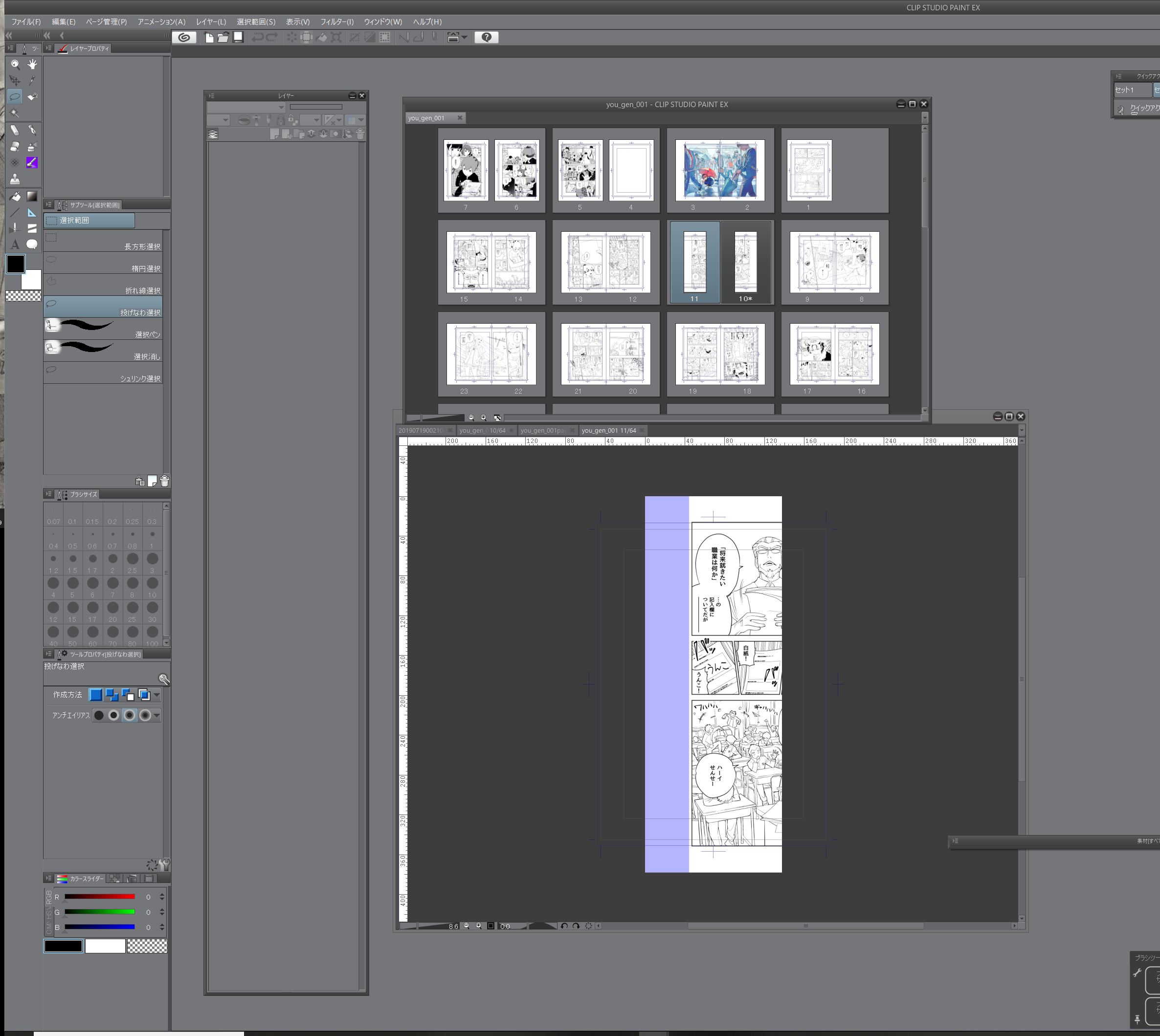Image resolution: width=1160 pixels, height=1036 pixels.
Task: Set selection mode to remove from selection
Action: (128, 695)
